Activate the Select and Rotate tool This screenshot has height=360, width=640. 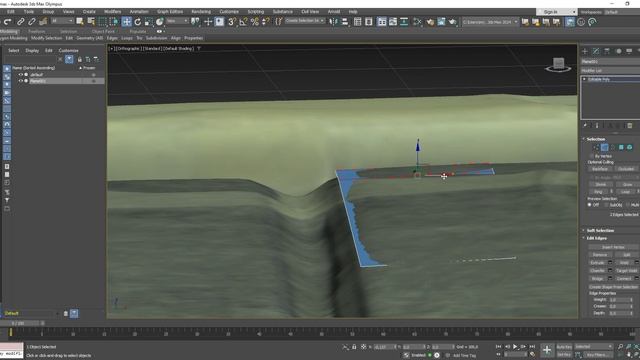coord(138,22)
